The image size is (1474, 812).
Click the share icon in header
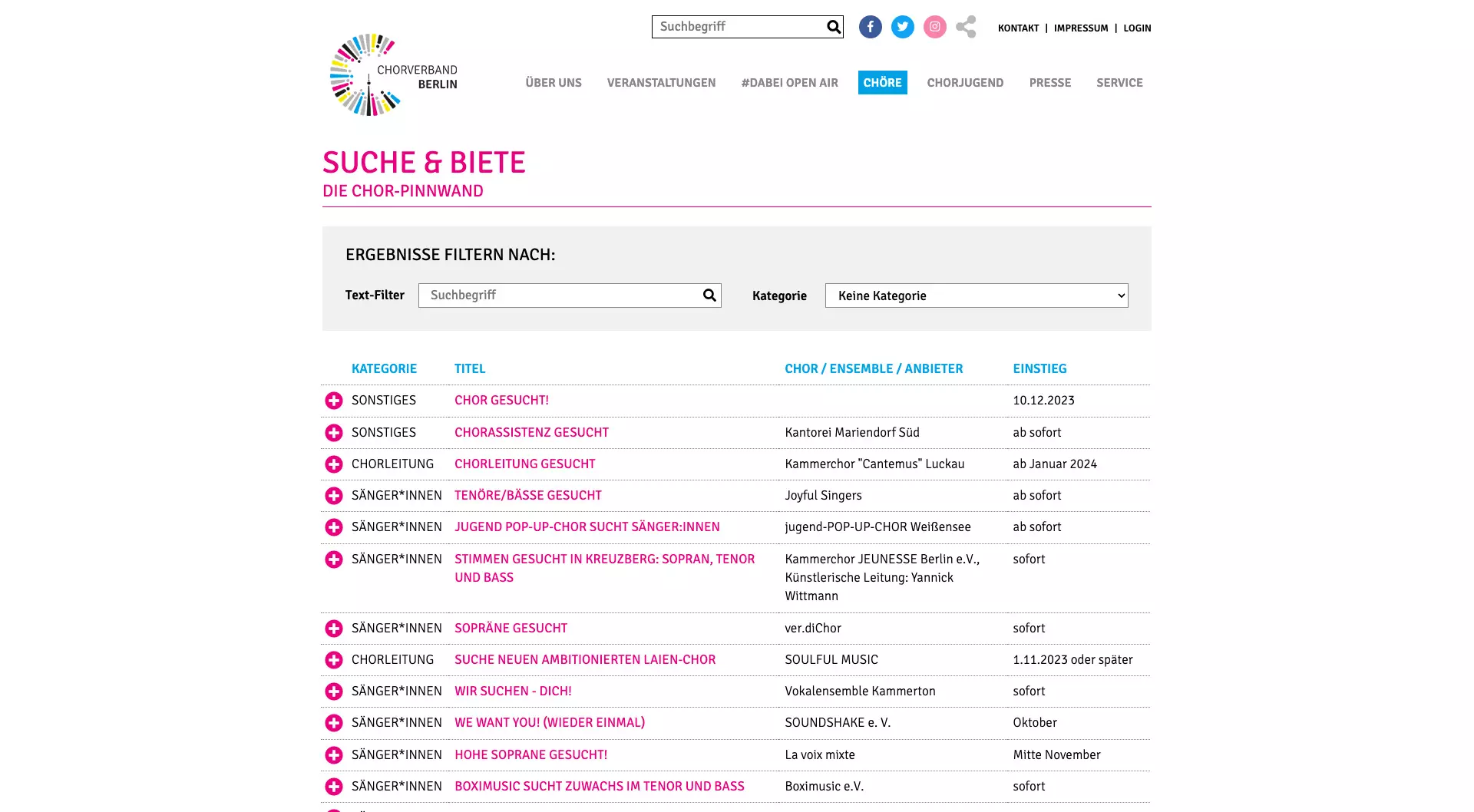[966, 27]
